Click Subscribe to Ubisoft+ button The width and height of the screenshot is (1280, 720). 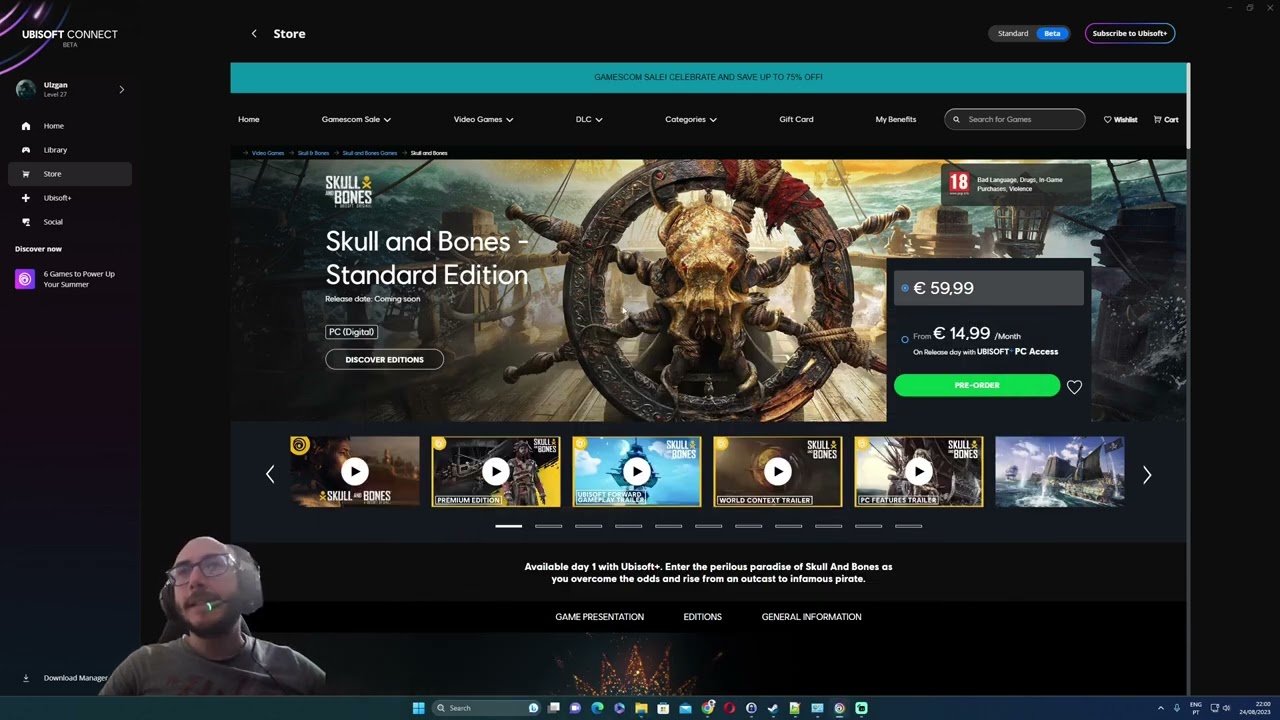(1129, 33)
